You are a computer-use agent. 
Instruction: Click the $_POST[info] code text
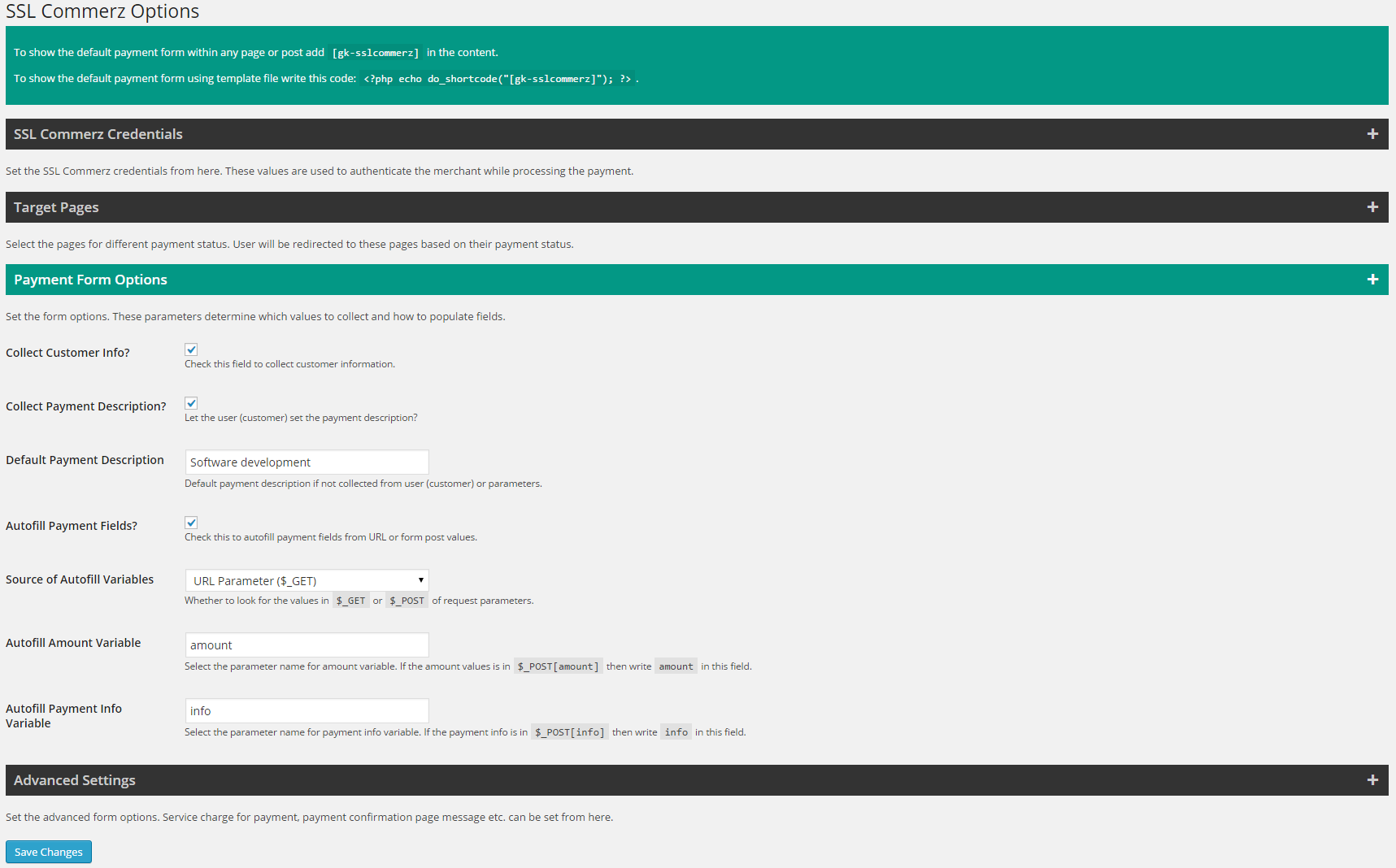570,732
